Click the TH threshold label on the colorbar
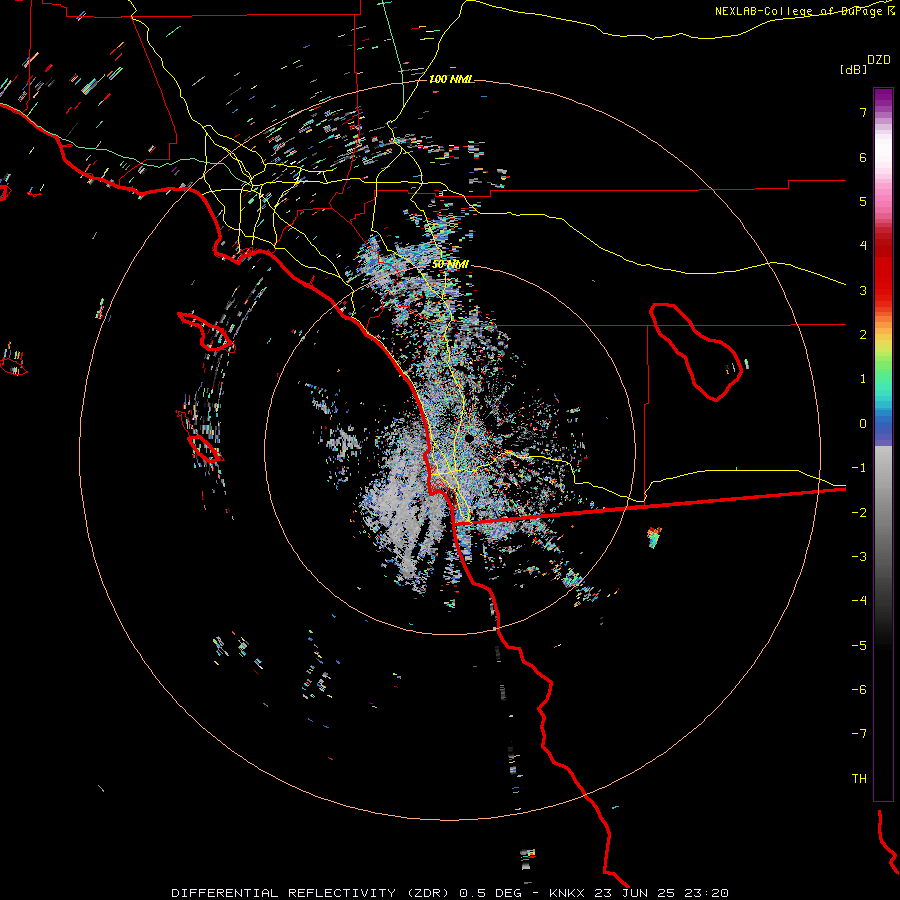This screenshot has height=900, width=900. [x=859, y=778]
